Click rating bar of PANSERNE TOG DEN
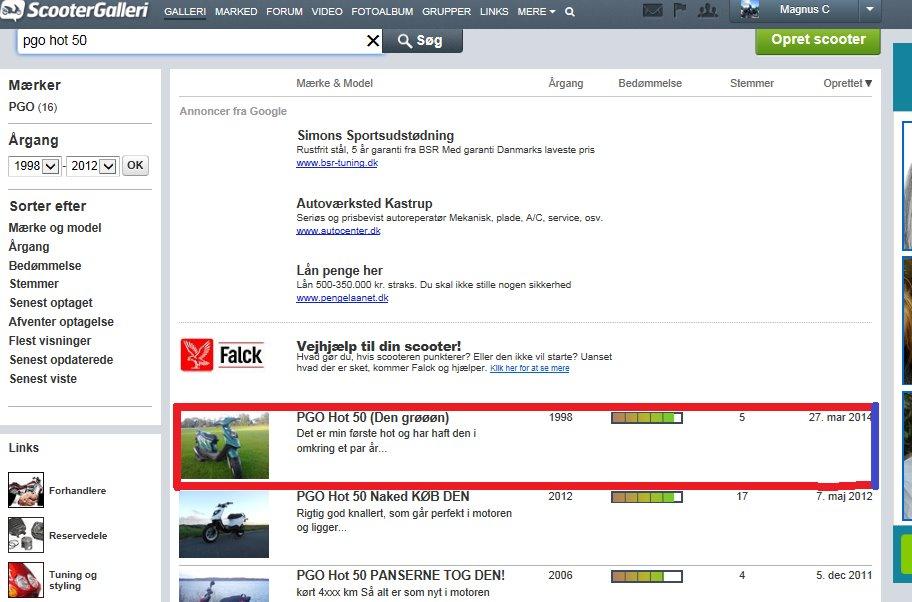Viewport: 912px width, 602px height. click(647, 576)
